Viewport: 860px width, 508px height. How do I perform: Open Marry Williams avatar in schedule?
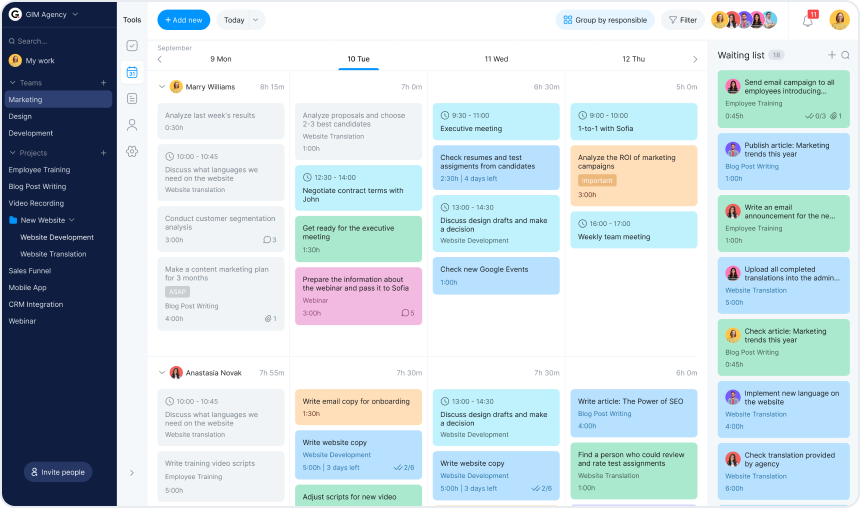176,87
